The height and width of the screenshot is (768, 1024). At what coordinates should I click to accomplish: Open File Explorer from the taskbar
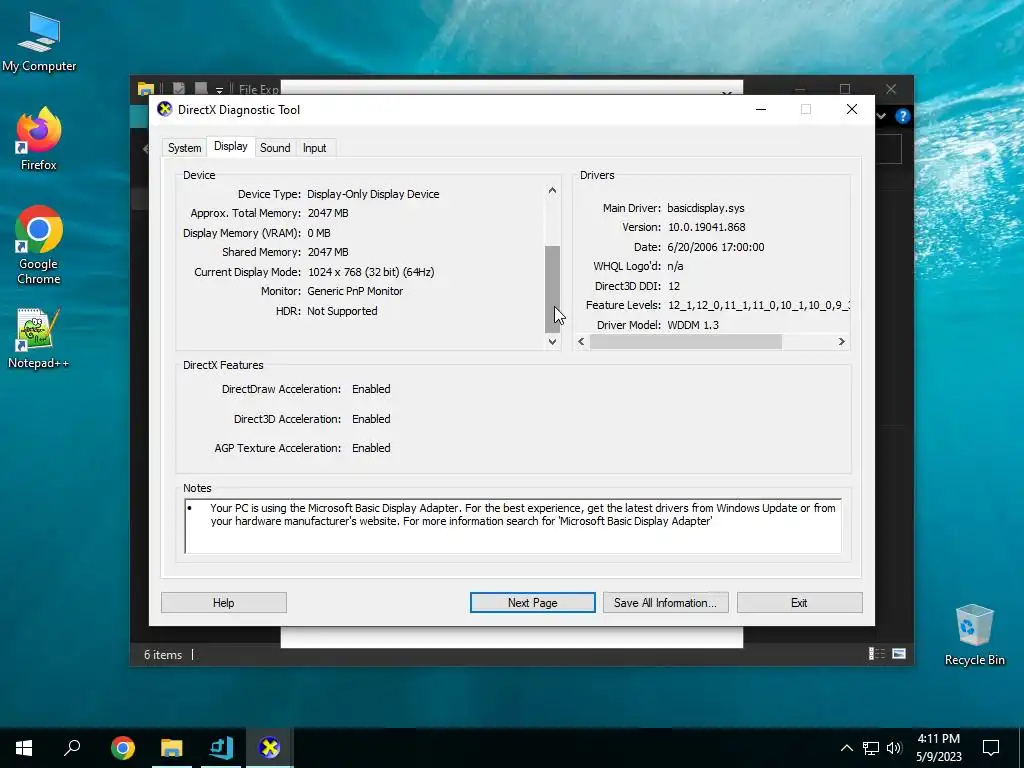pos(172,748)
